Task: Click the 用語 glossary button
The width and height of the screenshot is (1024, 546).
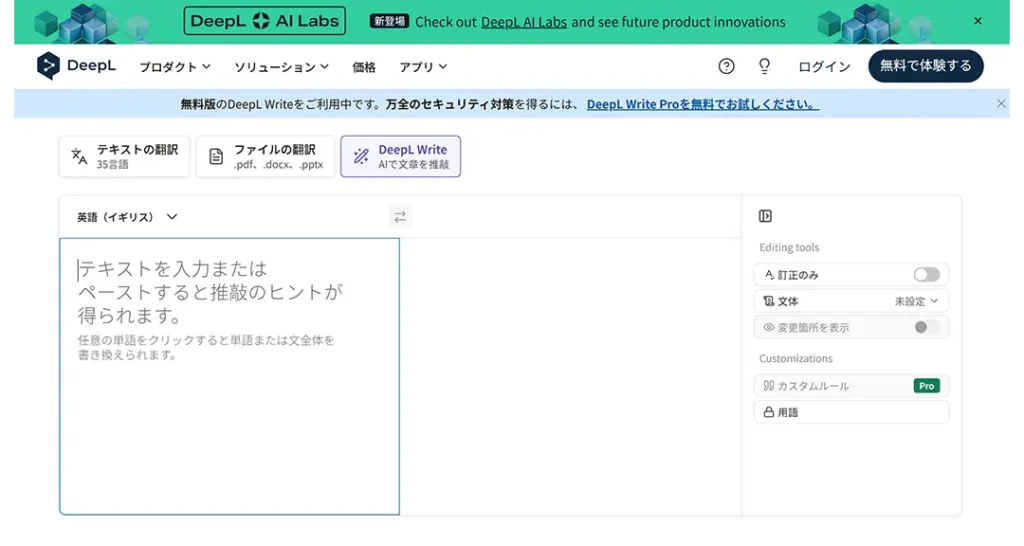Action: (851, 412)
